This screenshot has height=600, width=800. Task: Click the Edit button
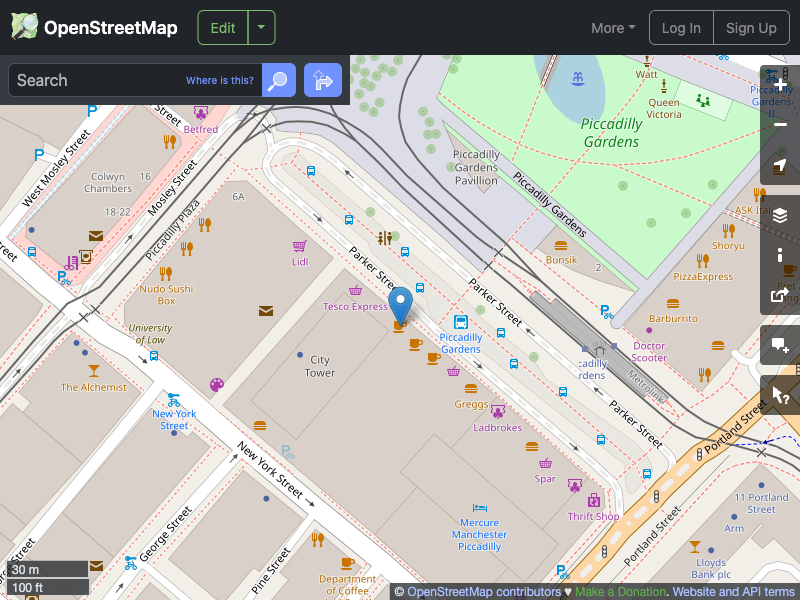[222, 27]
